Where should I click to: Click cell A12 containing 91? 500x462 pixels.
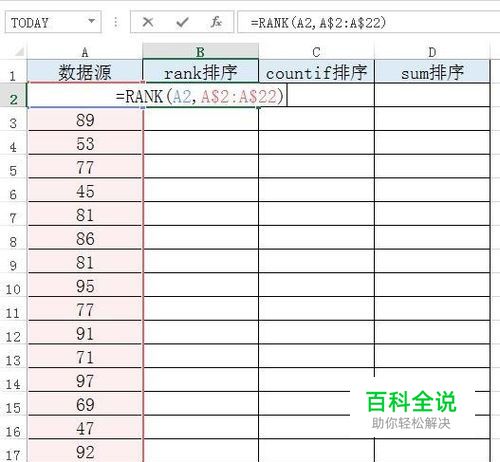(x=85, y=333)
